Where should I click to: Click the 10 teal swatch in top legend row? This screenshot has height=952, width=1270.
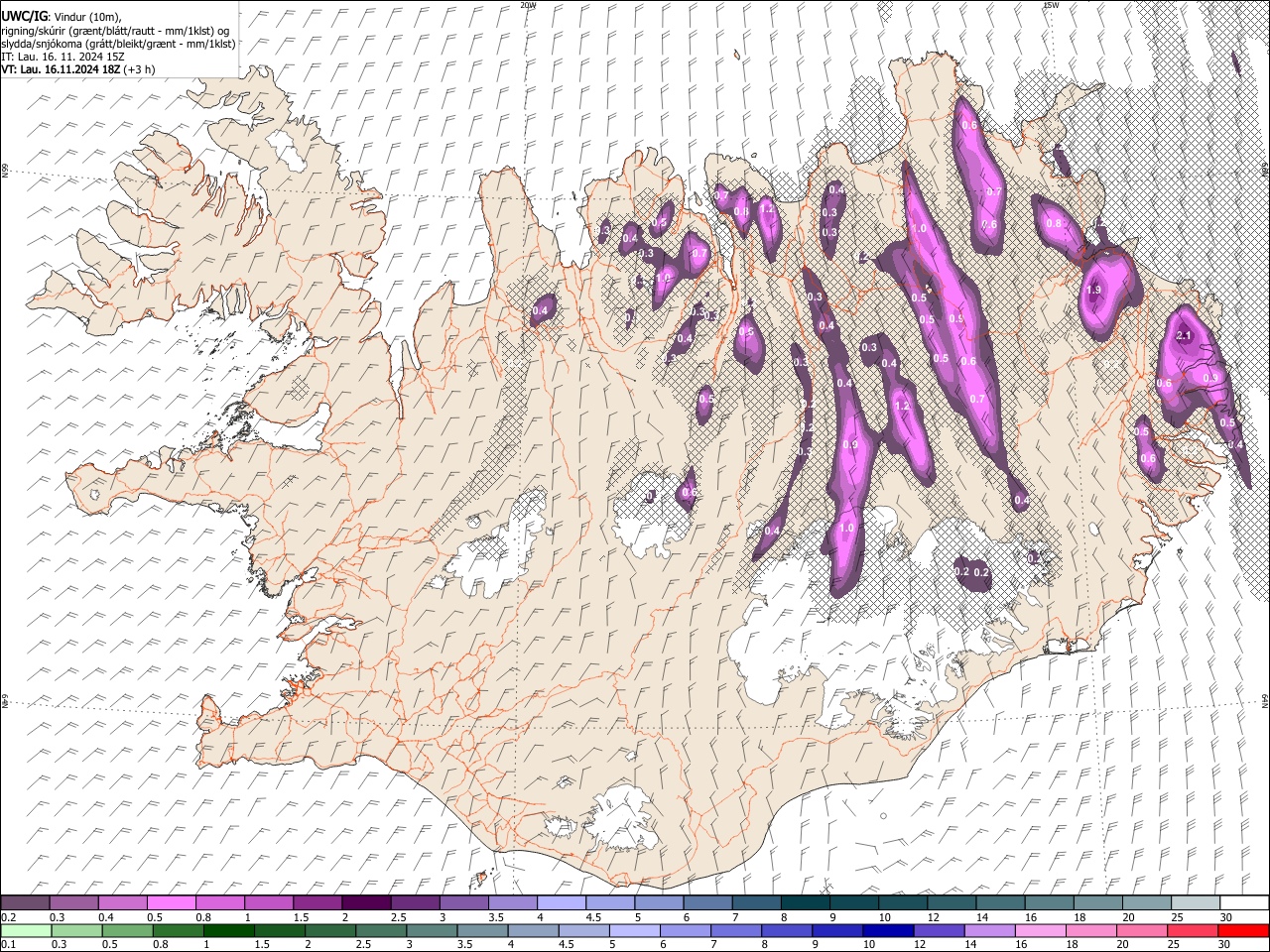tap(902, 902)
